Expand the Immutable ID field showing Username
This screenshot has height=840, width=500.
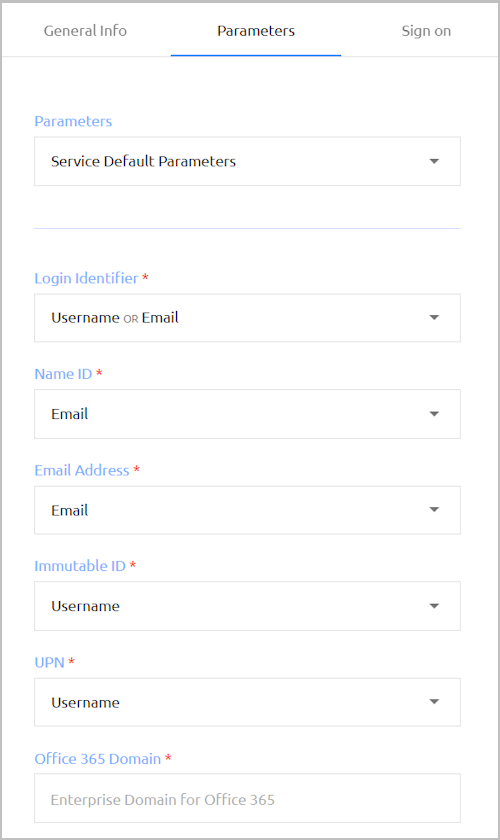[x=247, y=606]
